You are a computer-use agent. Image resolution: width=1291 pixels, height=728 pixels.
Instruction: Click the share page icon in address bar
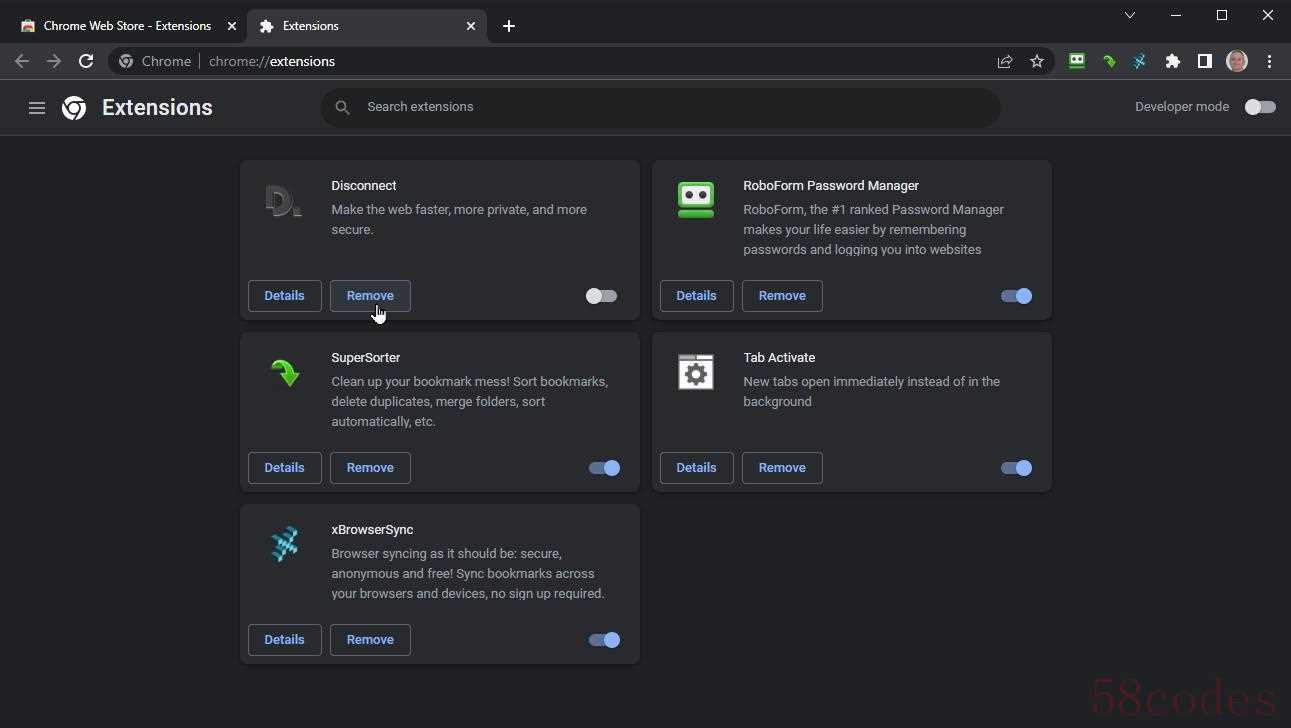(x=1005, y=61)
